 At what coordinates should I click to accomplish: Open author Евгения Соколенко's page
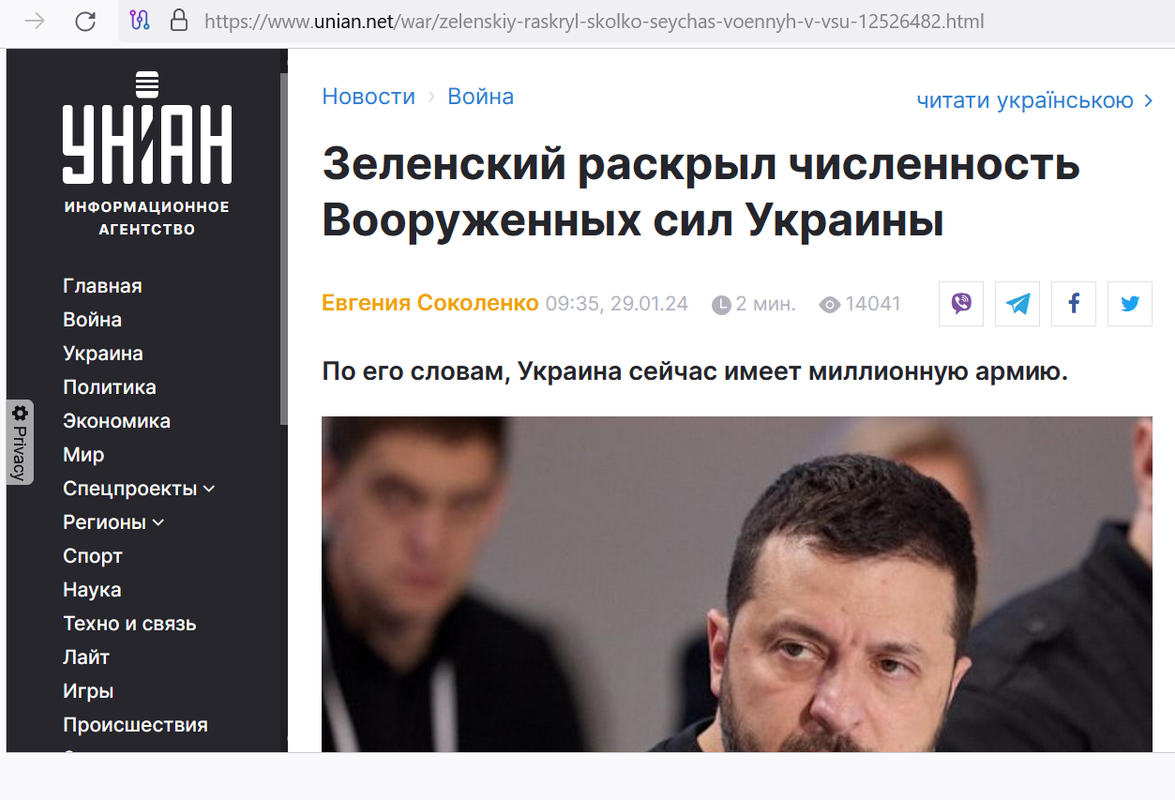(x=430, y=303)
